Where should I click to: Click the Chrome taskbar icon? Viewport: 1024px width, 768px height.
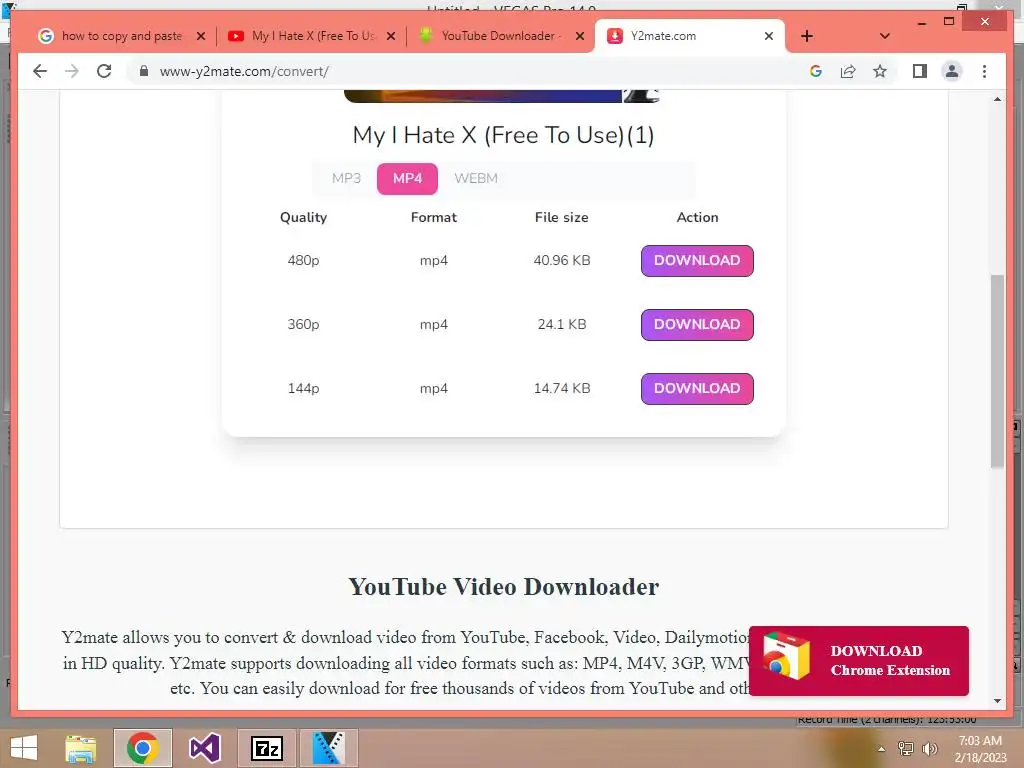143,748
